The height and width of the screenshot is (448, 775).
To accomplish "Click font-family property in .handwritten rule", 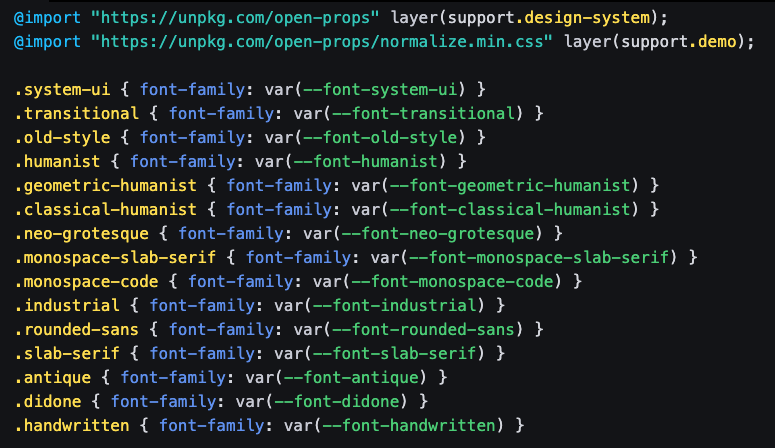I will [212, 426].
